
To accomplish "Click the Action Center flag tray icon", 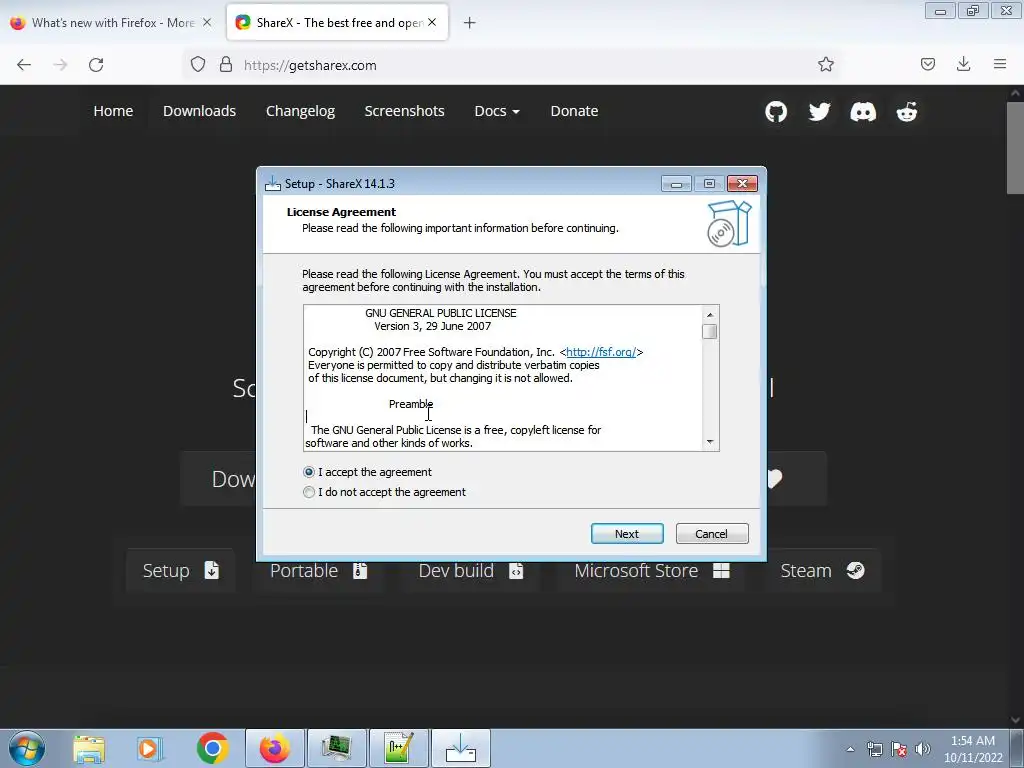I will 899,749.
